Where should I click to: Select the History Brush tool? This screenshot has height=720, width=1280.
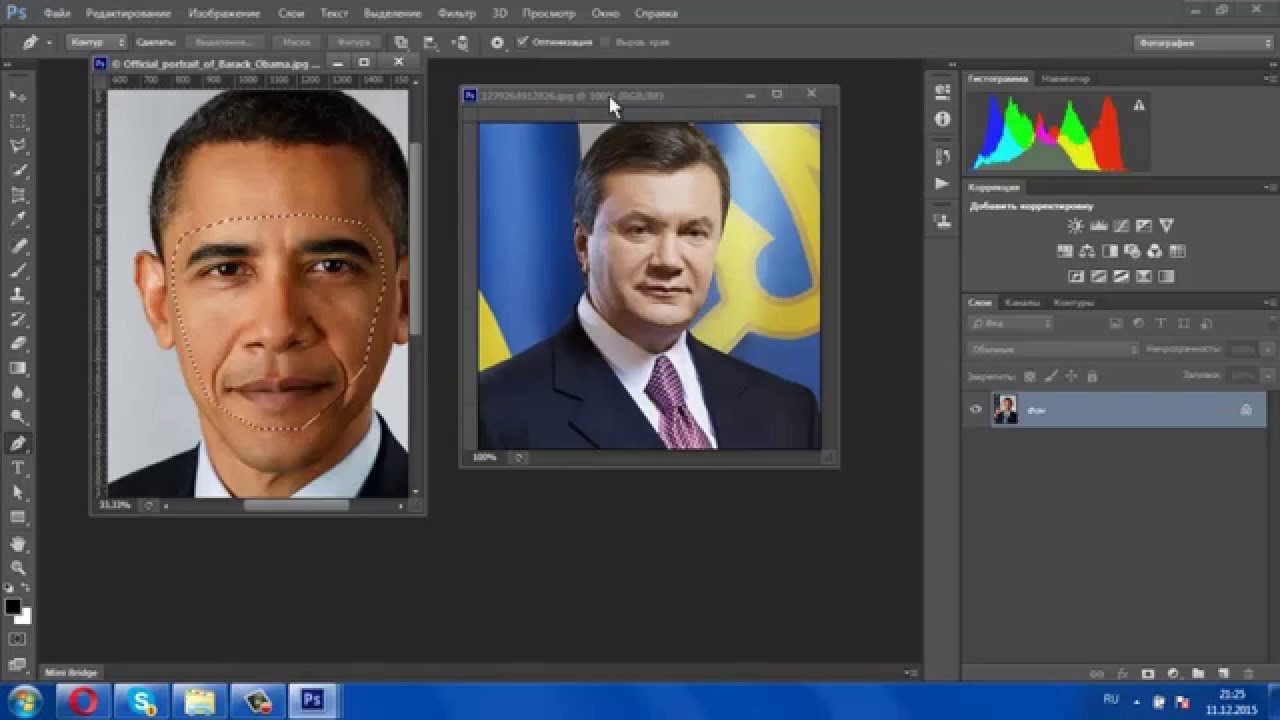pyautogui.click(x=18, y=319)
